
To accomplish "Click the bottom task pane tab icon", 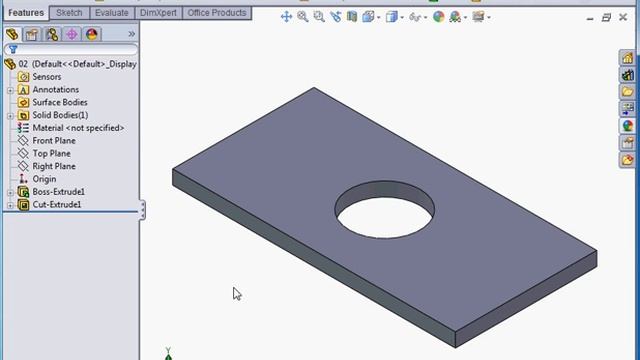I will pyautogui.click(x=627, y=160).
